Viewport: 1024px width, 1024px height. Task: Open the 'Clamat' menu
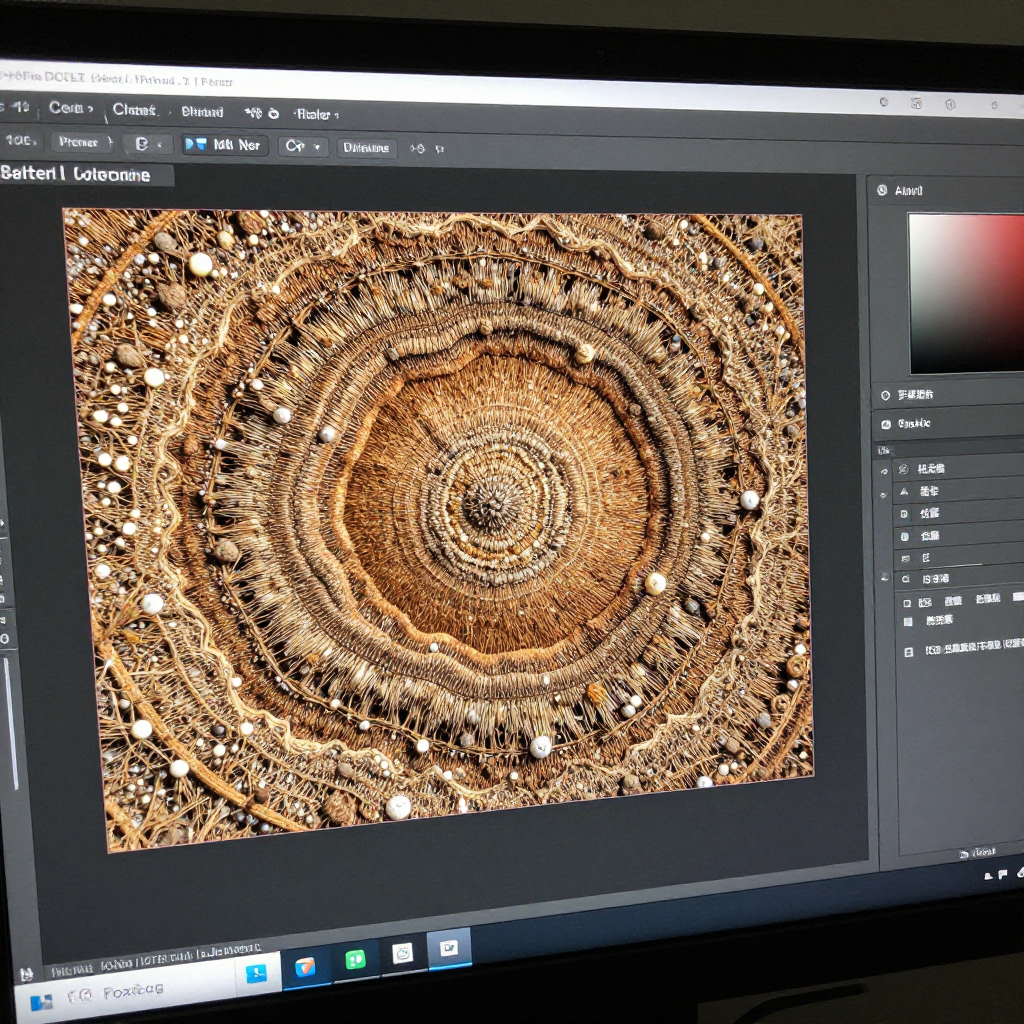click(x=135, y=110)
